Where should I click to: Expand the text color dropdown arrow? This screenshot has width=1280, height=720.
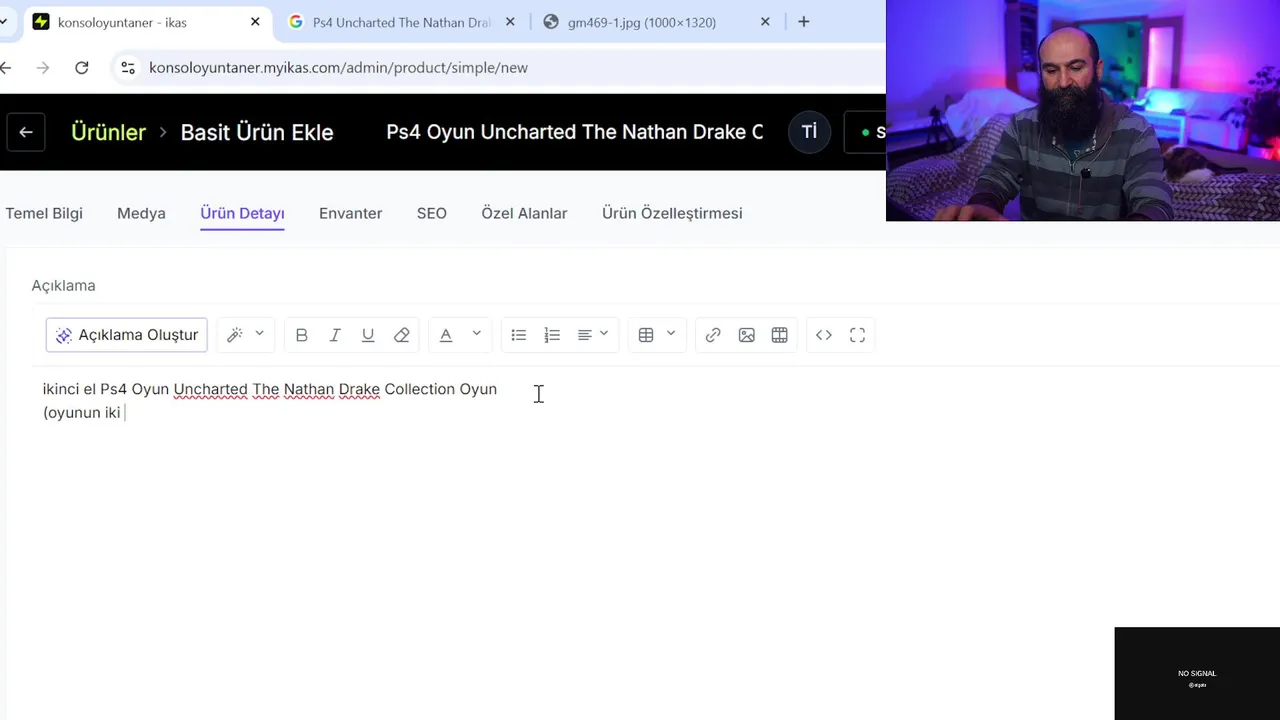pos(476,334)
